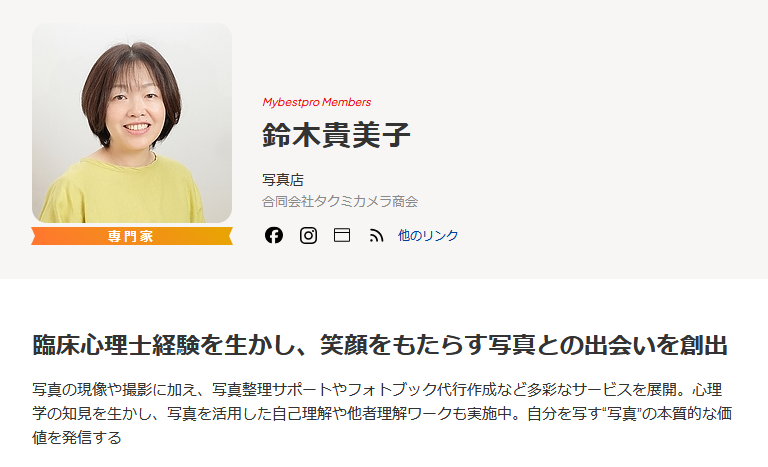Open the RSS feed icon
The height and width of the screenshot is (467, 768).
pyautogui.click(x=376, y=236)
